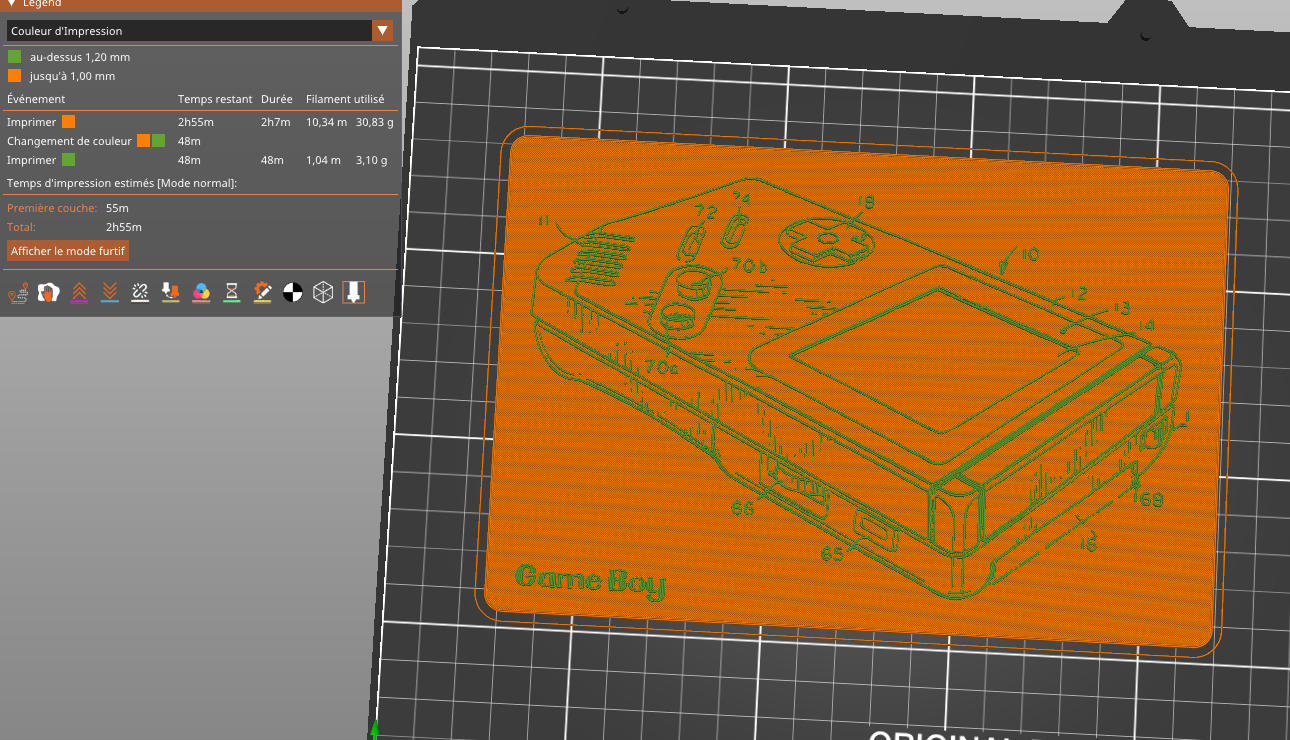Toggle shells wireframe cube icon
Image resolution: width=1290 pixels, height=740 pixels.
[323, 292]
